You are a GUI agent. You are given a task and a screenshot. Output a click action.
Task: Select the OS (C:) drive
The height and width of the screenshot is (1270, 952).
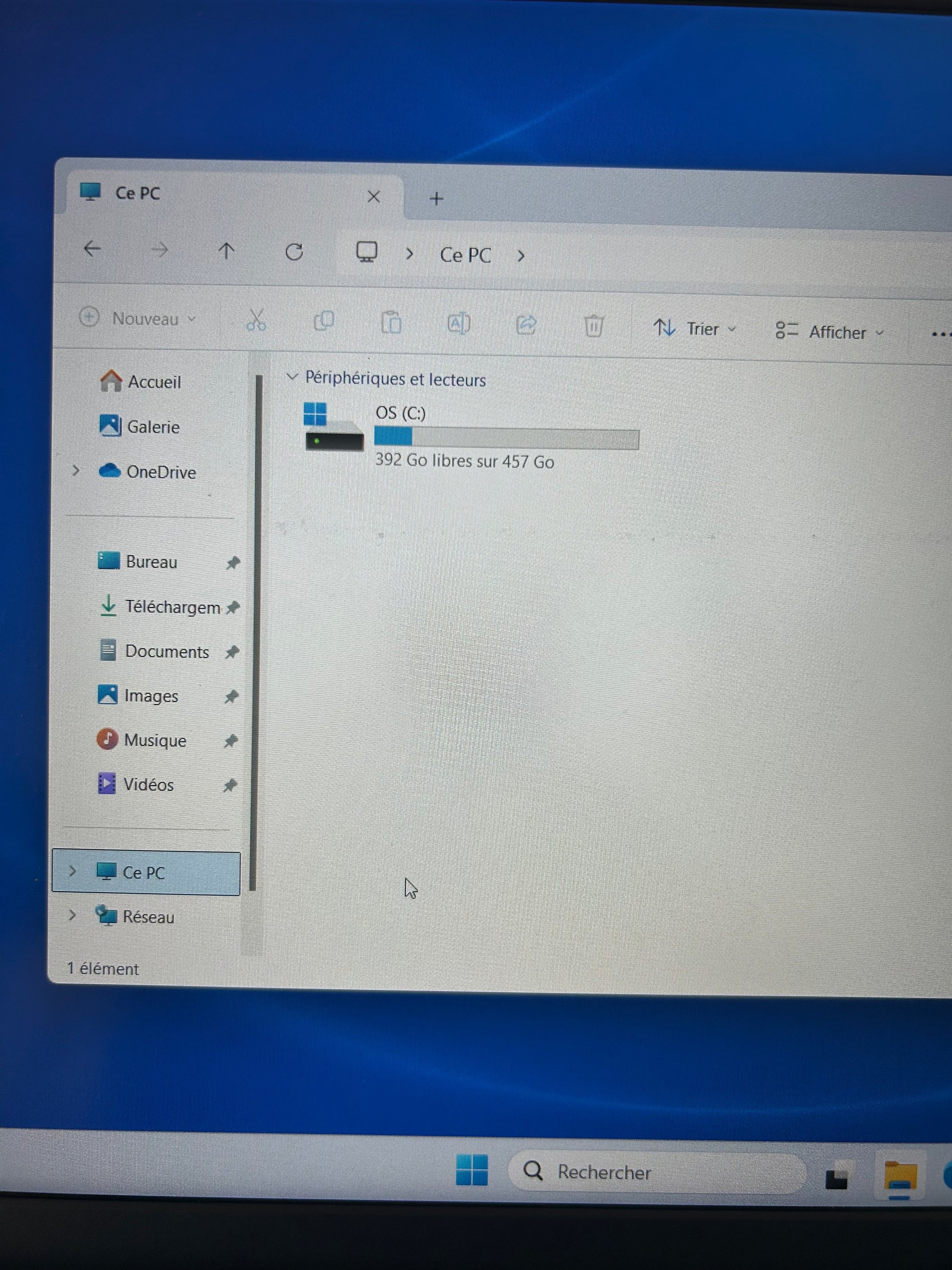[401, 413]
